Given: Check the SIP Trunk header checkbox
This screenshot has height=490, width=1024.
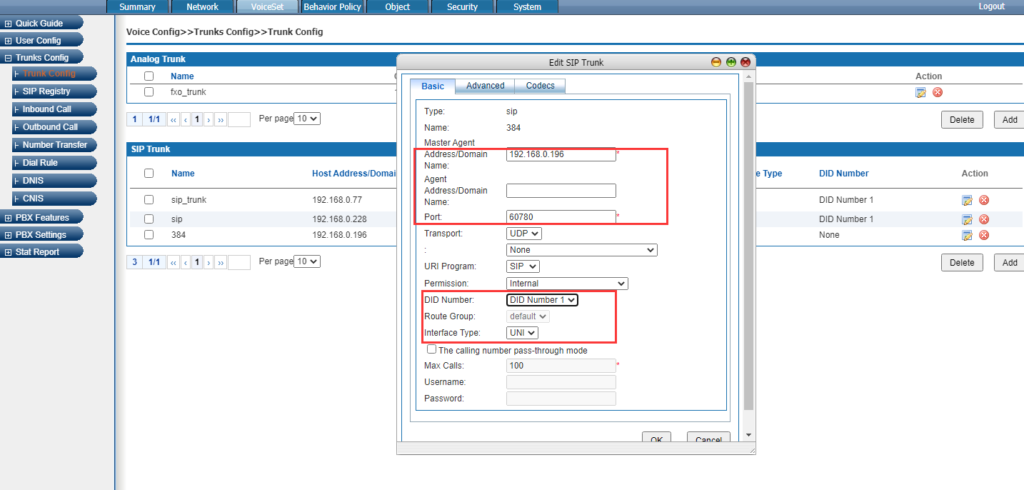Looking at the screenshot, I should (x=149, y=173).
